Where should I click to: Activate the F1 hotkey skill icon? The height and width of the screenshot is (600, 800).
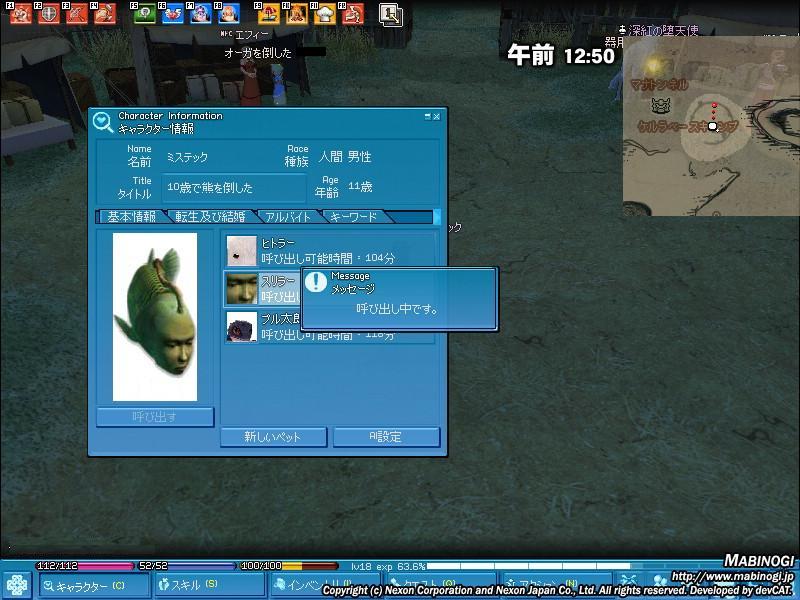(x=20, y=13)
